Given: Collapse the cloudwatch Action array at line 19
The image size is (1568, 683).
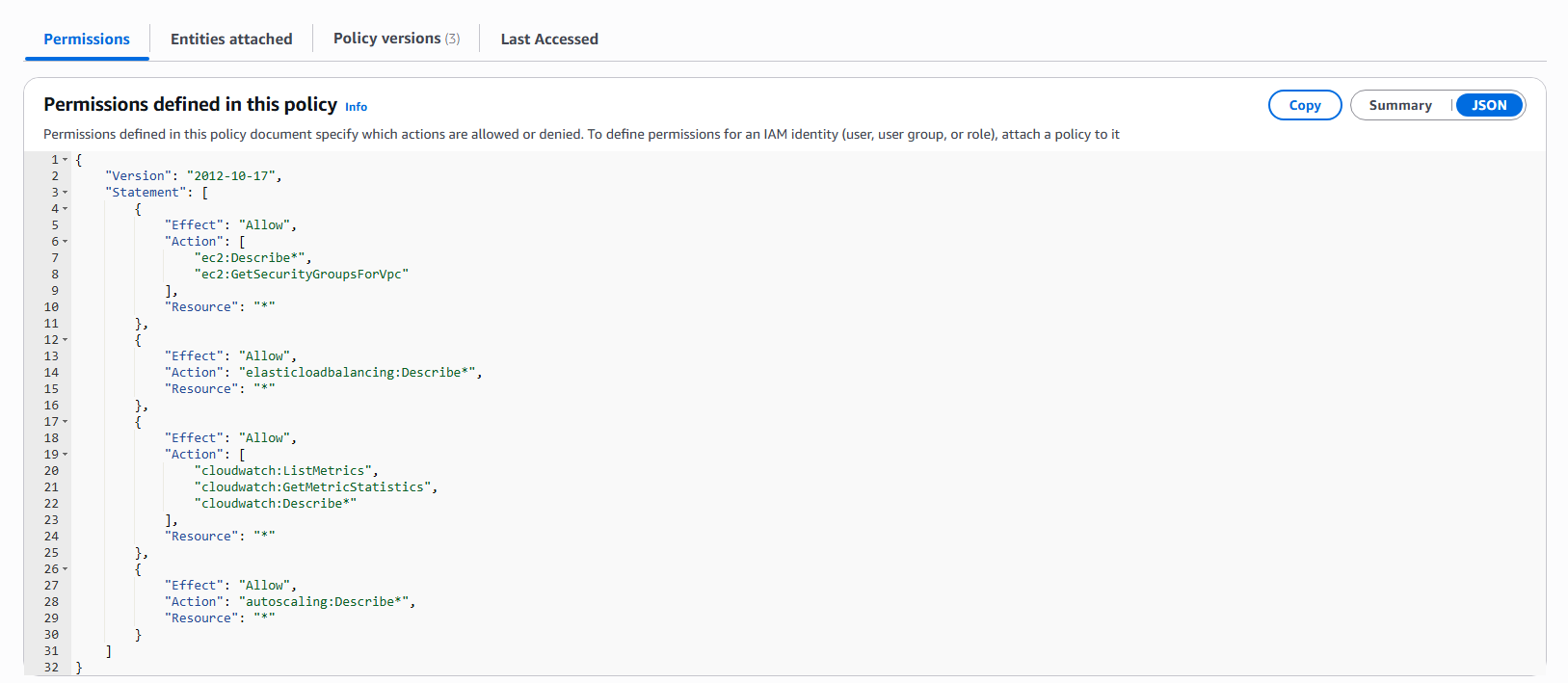Looking at the screenshot, I should point(65,454).
